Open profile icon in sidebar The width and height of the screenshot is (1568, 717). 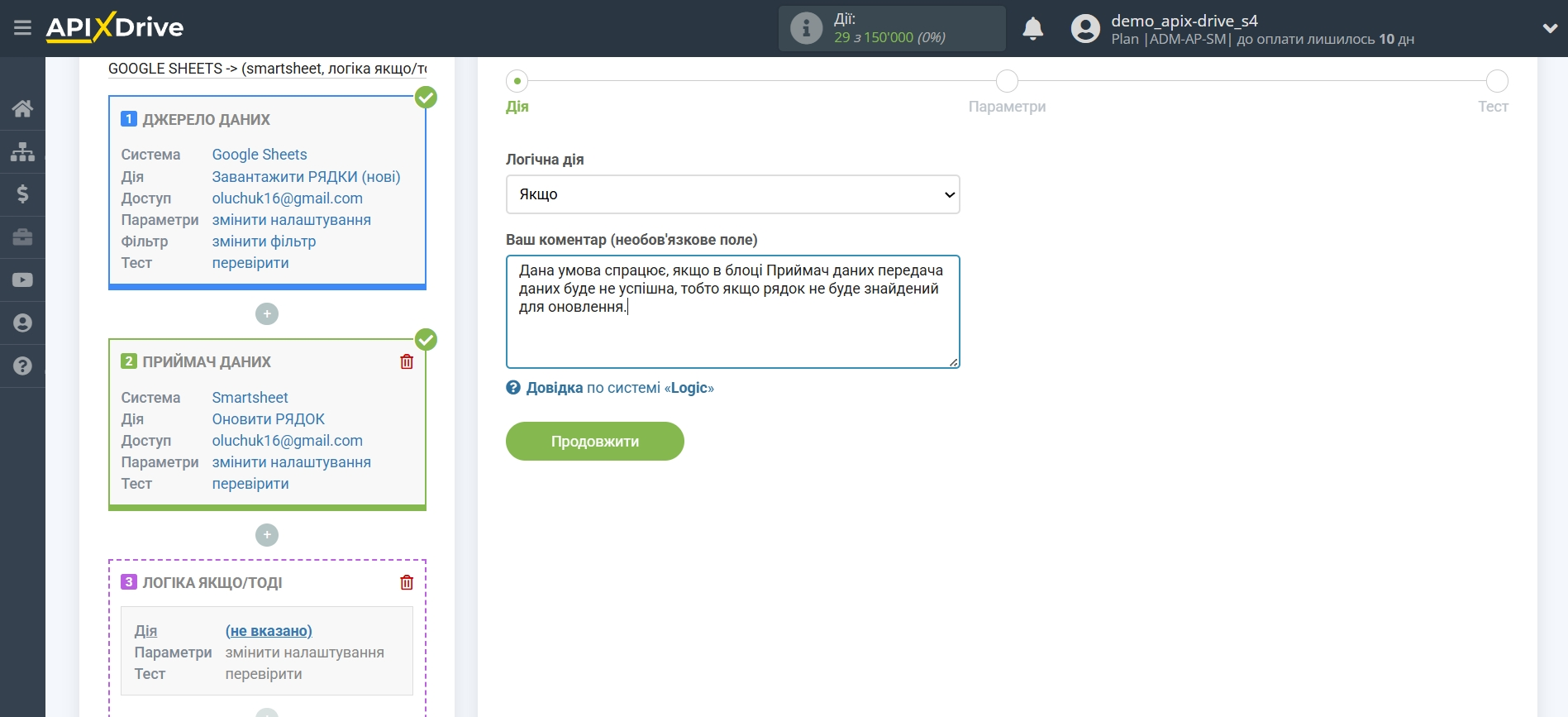coord(22,323)
